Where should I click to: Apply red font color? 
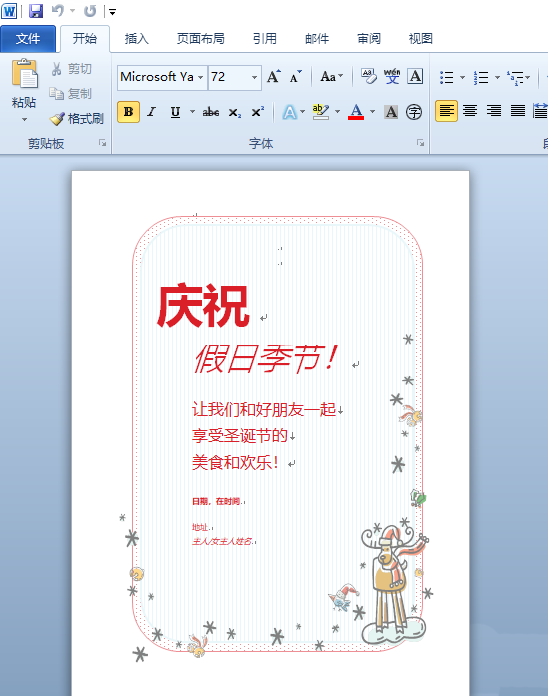point(356,112)
